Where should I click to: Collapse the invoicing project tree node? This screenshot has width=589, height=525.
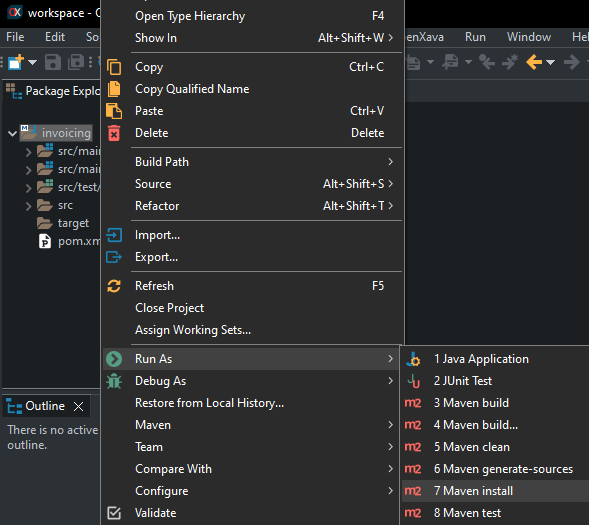pos(12,133)
